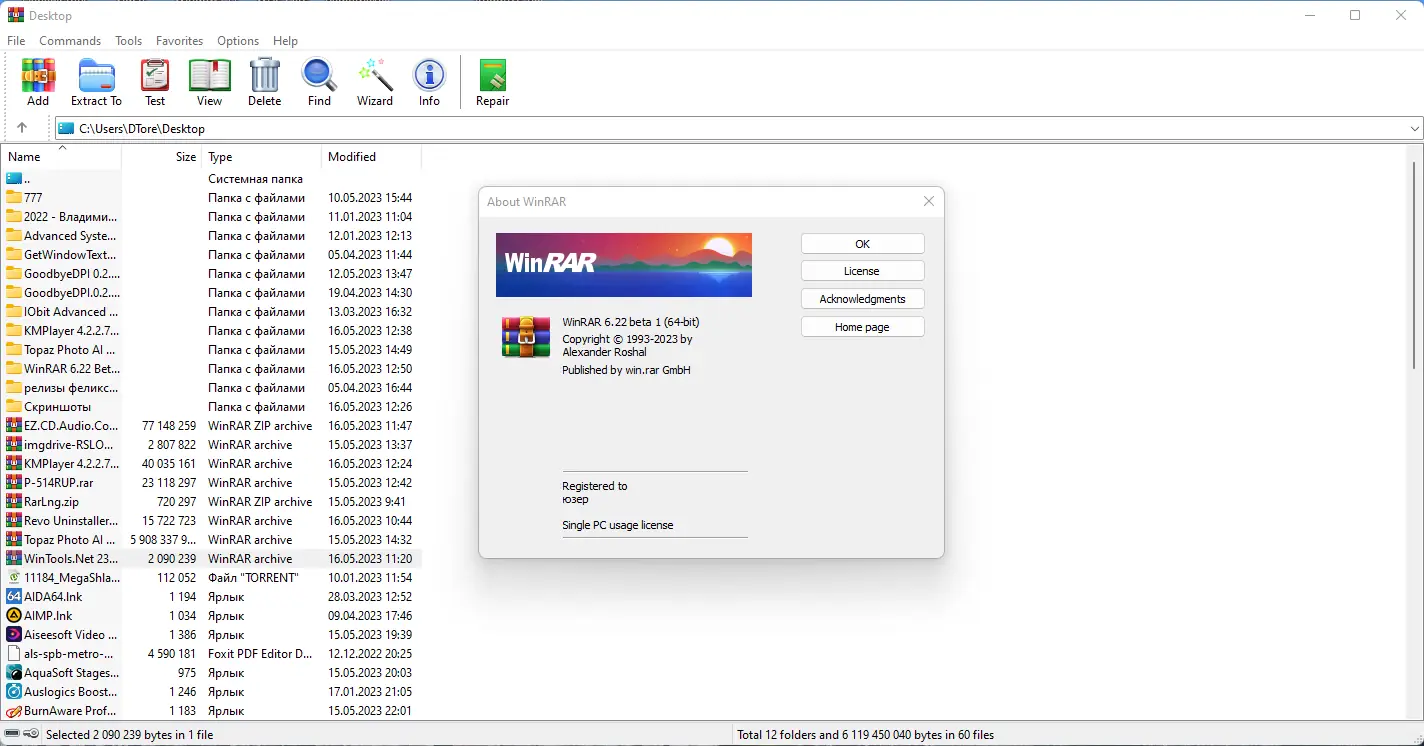Image resolution: width=1424 pixels, height=746 pixels.
Task: Click the BurnAware Prof shortcut icon
Action: pyautogui.click(x=14, y=711)
